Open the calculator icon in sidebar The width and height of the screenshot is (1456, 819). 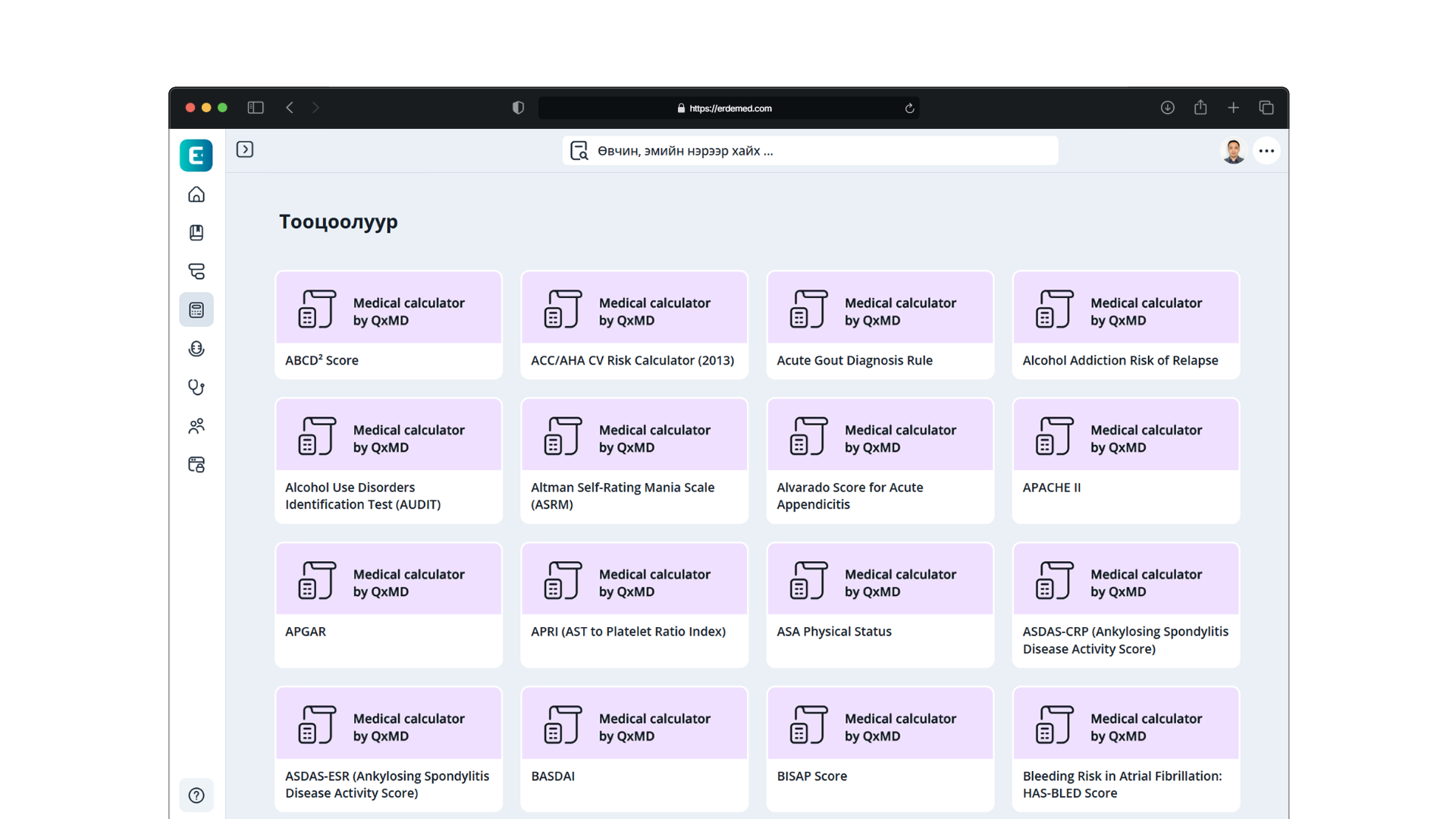click(x=196, y=310)
